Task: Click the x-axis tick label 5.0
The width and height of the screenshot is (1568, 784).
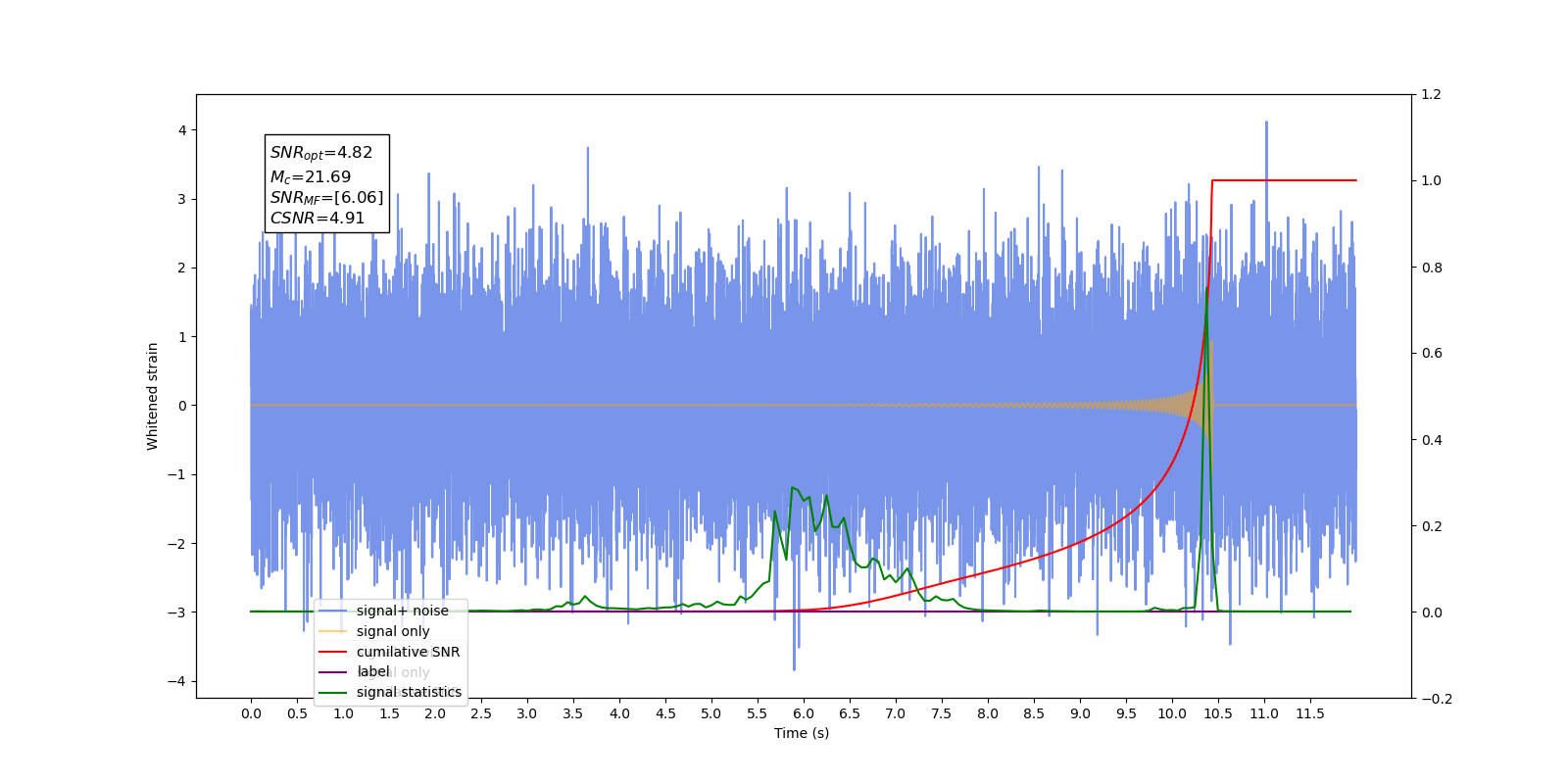Action: click(711, 713)
